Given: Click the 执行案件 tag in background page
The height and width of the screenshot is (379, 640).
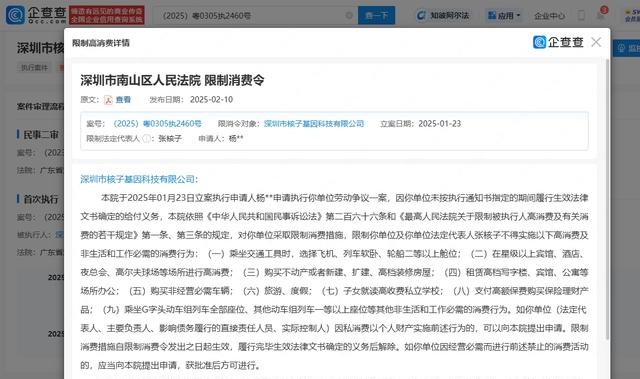Looking at the screenshot, I should (x=34, y=68).
